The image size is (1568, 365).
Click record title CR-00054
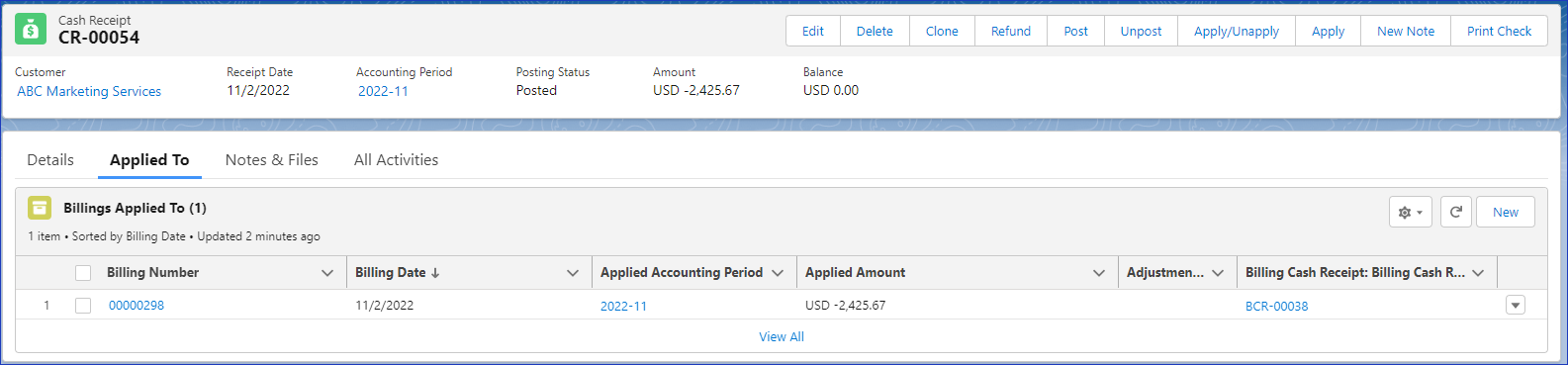pos(99,38)
